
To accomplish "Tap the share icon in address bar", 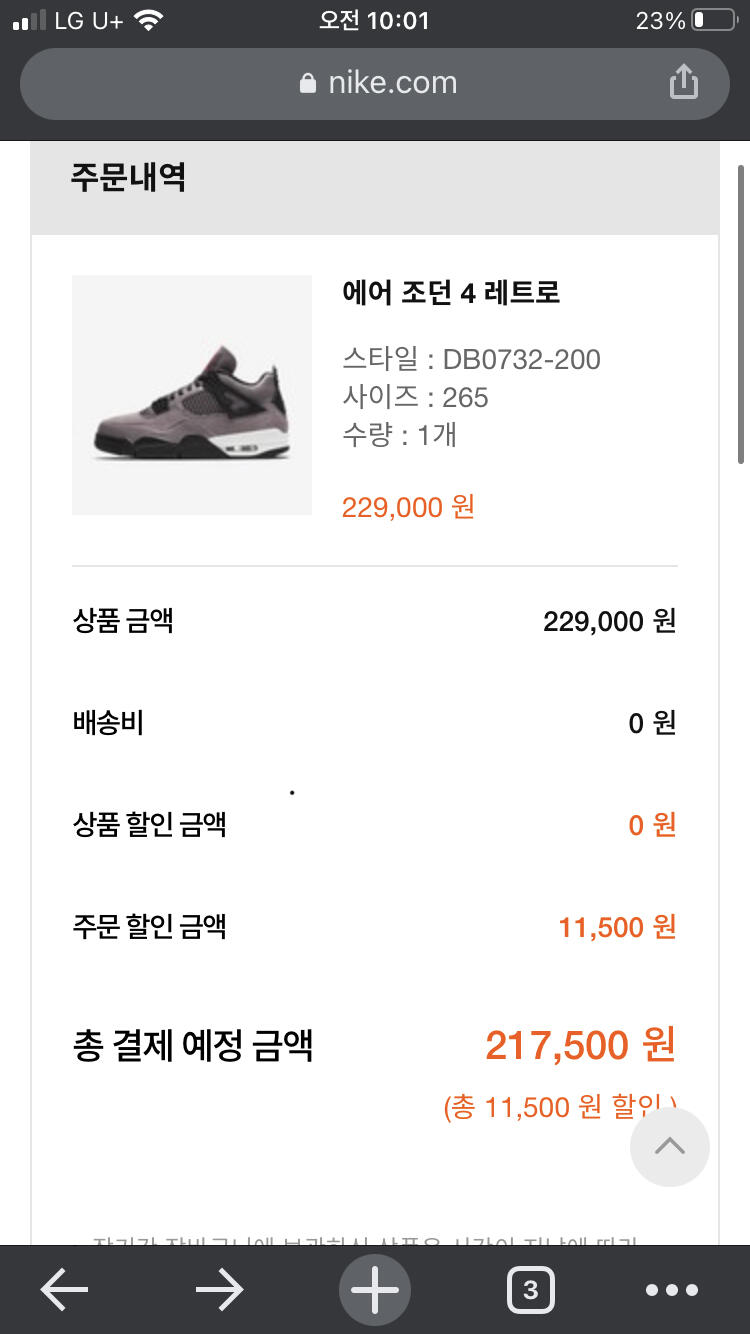I will pyautogui.click(x=683, y=82).
